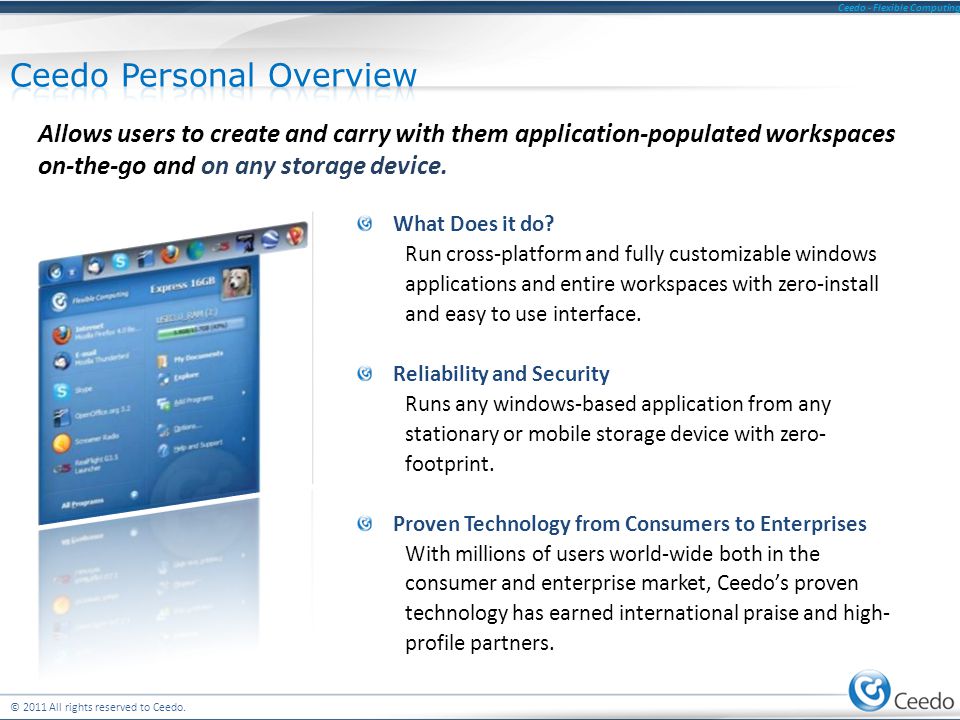Viewport: 960px width, 720px height.
Task: Click the Thunderbird icon in the menu list
Action: click(62, 361)
